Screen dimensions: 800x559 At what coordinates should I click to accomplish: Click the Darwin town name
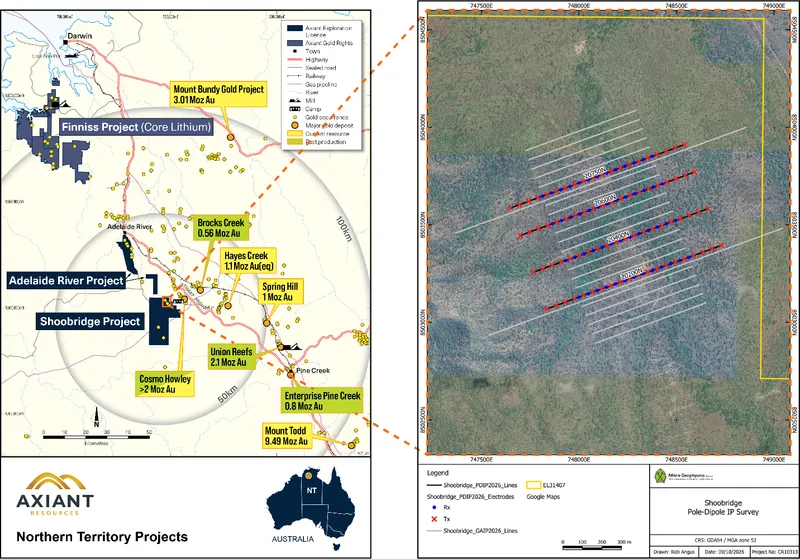coord(80,35)
